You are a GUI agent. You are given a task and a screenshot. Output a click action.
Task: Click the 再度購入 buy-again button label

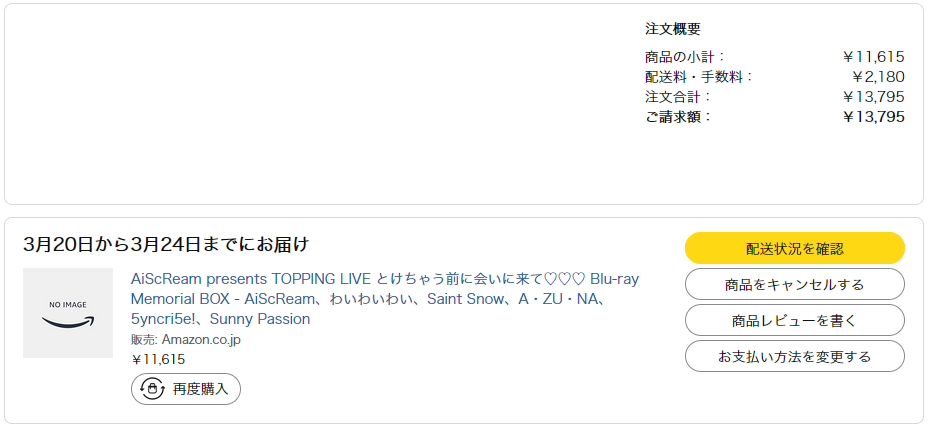pos(200,389)
